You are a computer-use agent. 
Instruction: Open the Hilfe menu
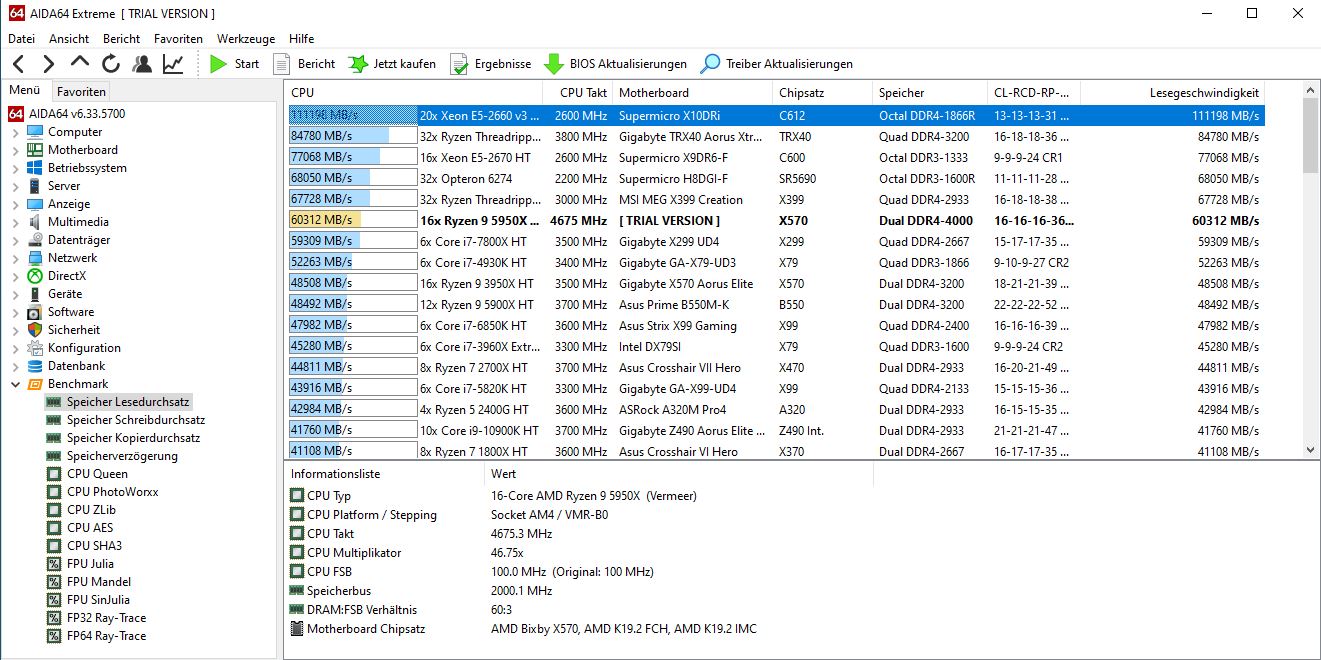point(301,38)
